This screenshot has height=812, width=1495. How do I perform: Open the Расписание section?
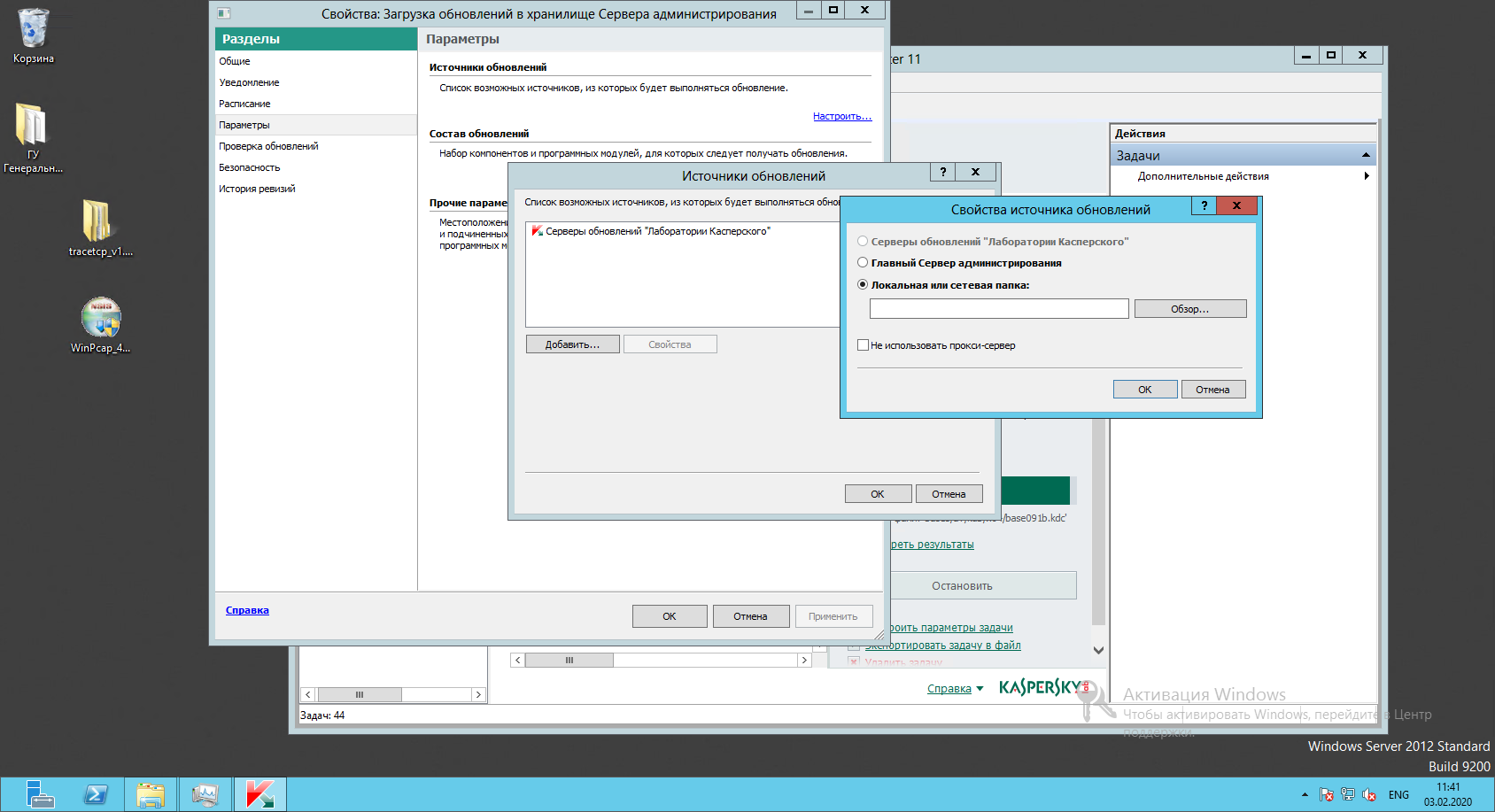pyautogui.click(x=245, y=104)
